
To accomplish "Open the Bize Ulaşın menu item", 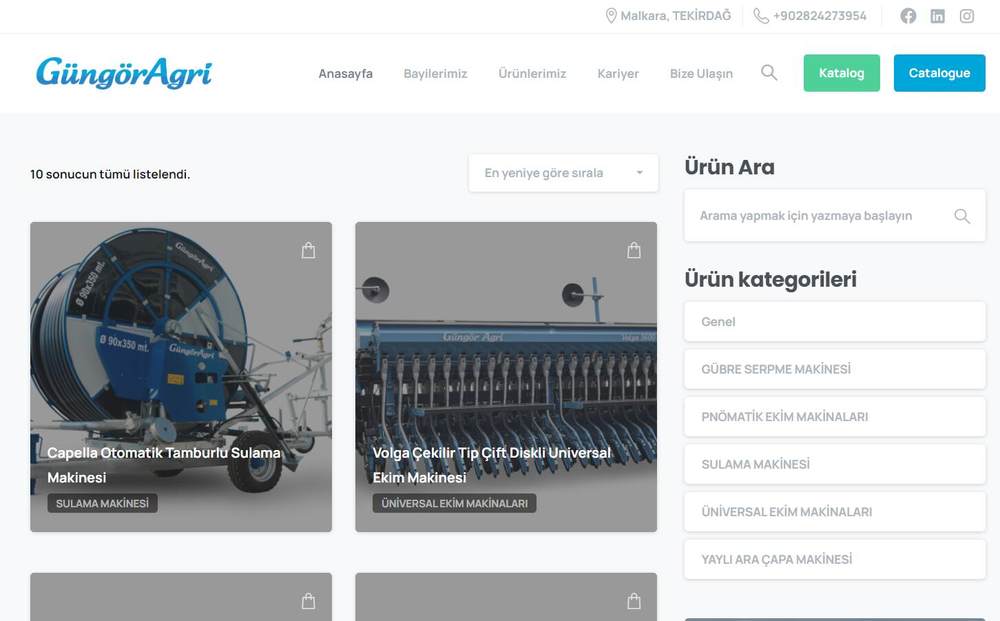I will click(702, 73).
